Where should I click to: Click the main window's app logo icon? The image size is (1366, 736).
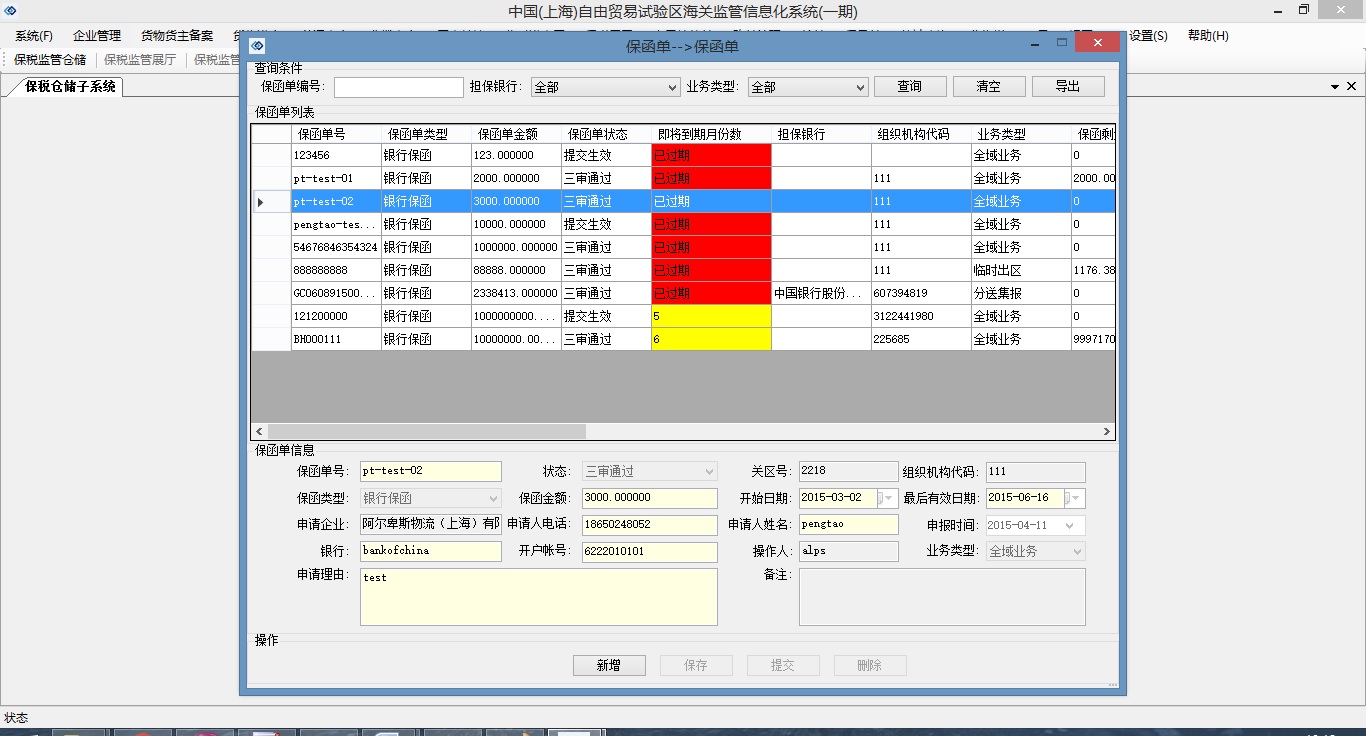[11, 11]
